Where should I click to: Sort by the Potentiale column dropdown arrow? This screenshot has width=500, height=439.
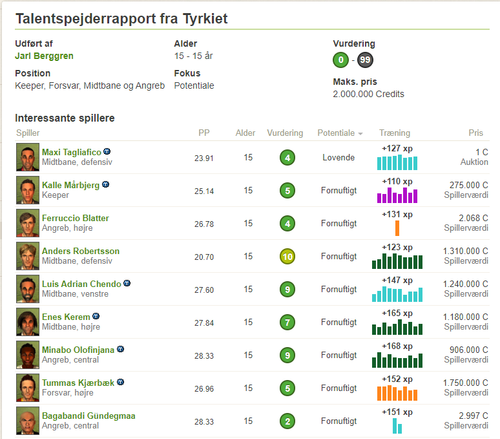tap(360, 134)
